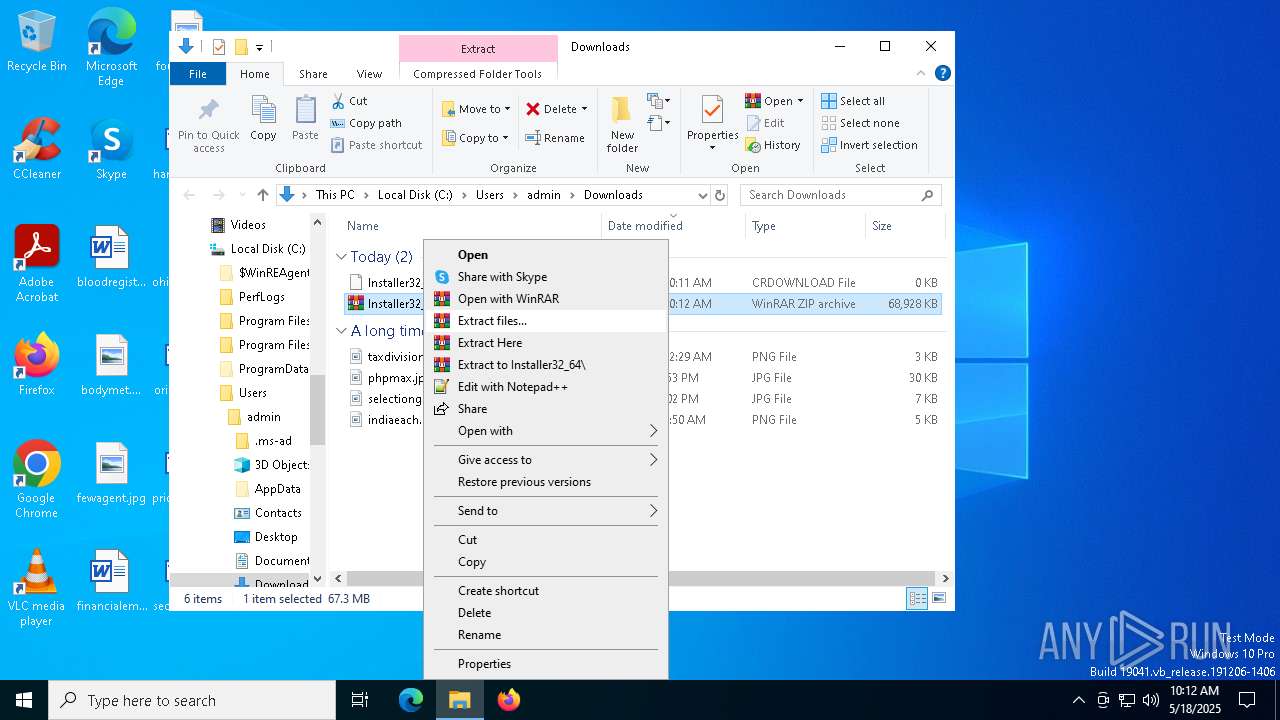Click Paste shortcut in ribbon
Screen dimensions: 1280x720
[x=376, y=145]
